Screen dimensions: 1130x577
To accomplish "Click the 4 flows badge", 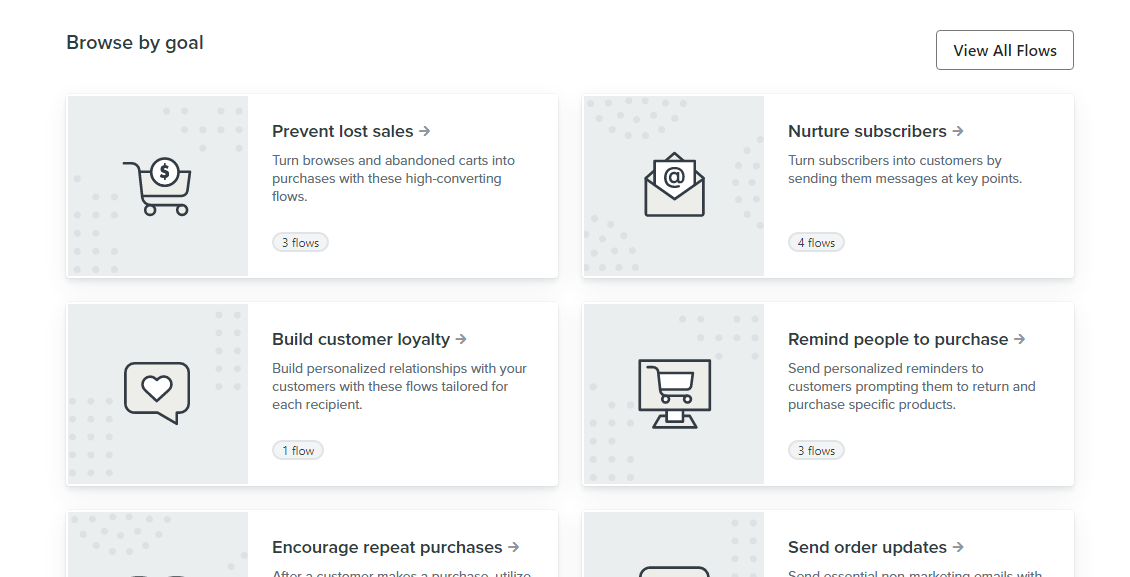I will point(816,243).
